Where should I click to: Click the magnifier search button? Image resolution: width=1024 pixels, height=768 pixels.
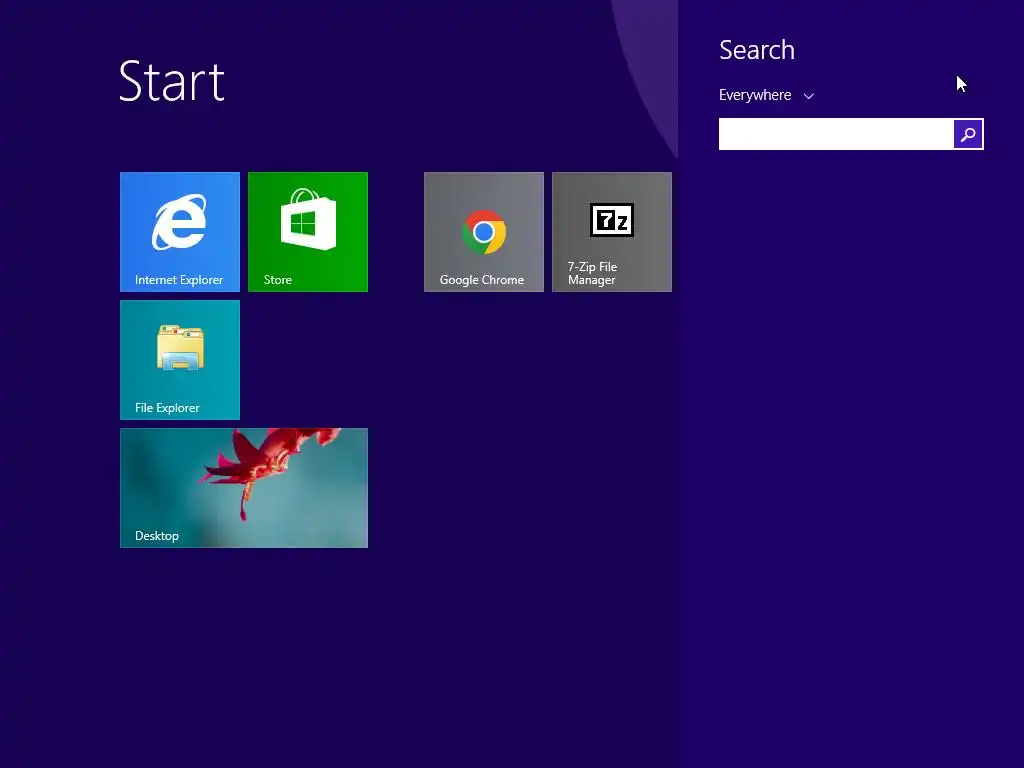pyautogui.click(x=968, y=134)
